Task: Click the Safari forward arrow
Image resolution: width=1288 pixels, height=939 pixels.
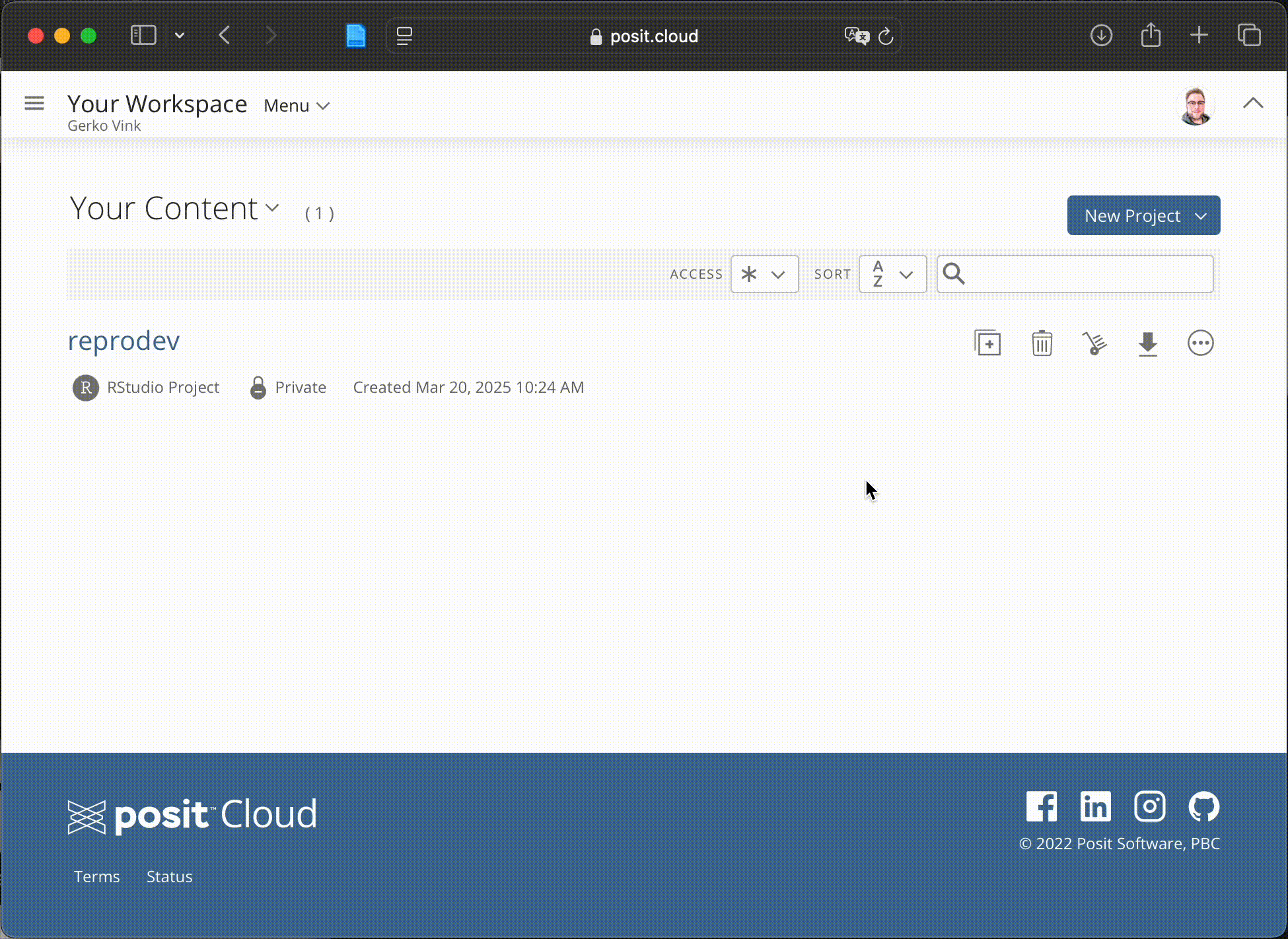Action: point(270,35)
